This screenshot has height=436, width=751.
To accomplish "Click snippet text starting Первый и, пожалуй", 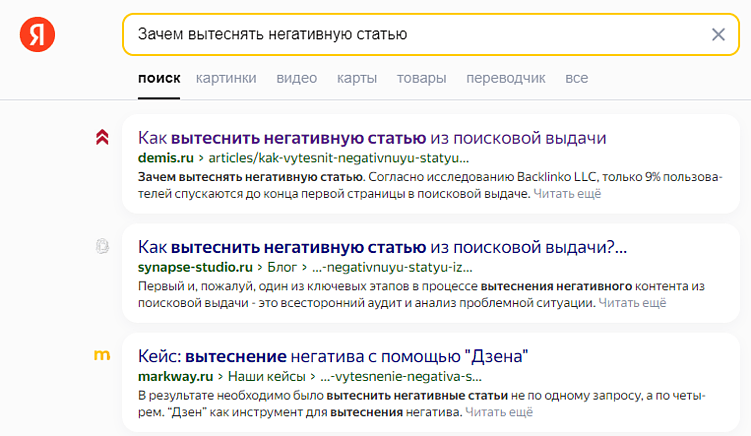I will [421, 294].
